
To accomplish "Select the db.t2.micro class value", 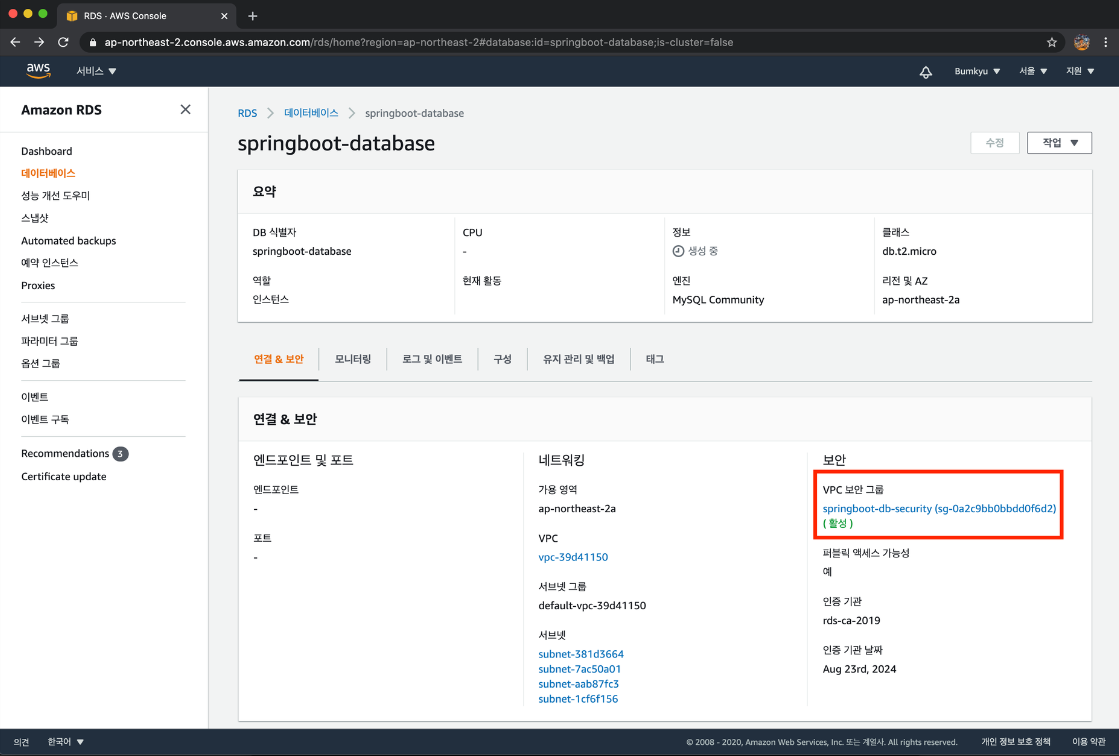I will 909,251.
